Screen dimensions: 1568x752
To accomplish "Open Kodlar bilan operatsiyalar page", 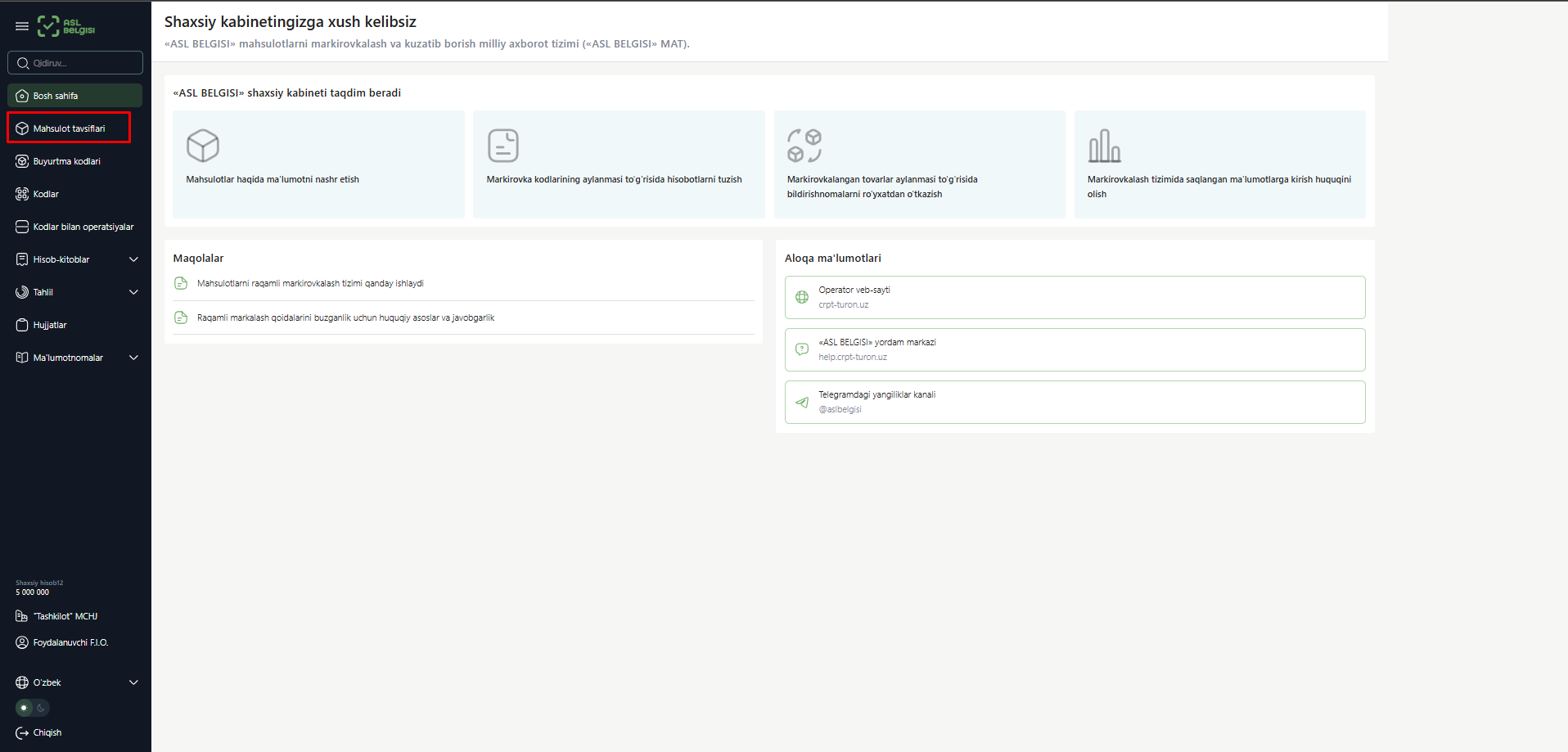I will [83, 227].
